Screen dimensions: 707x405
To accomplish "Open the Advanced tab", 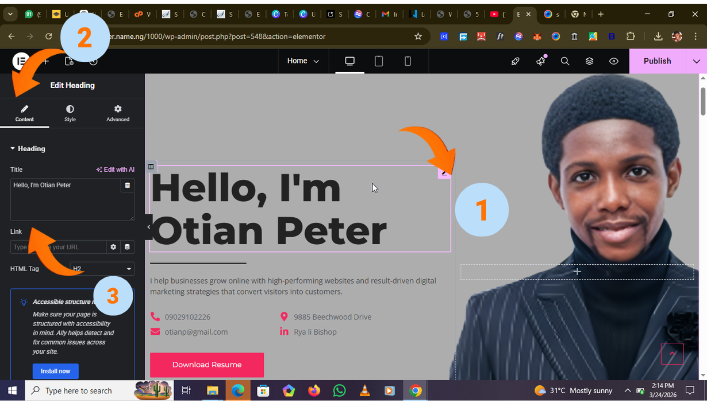I will click(x=118, y=113).
